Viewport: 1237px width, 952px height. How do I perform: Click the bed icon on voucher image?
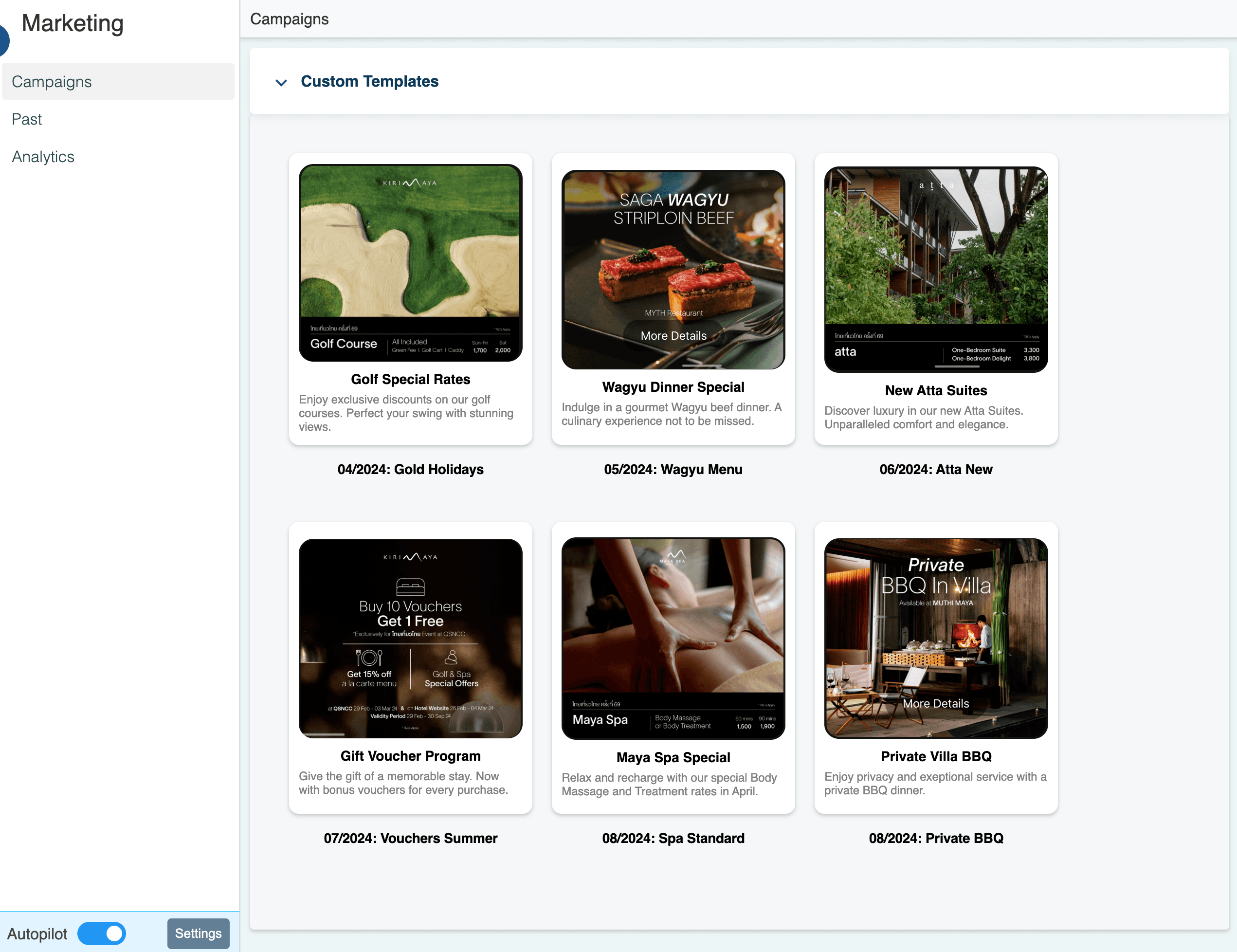click(x=411, y=586)
